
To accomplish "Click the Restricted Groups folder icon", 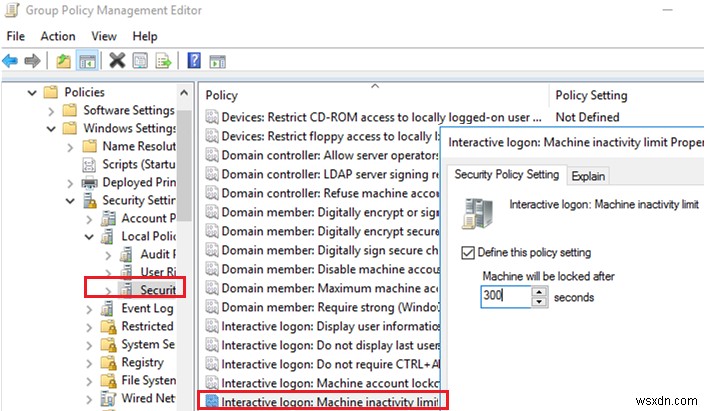I will 108,326.
